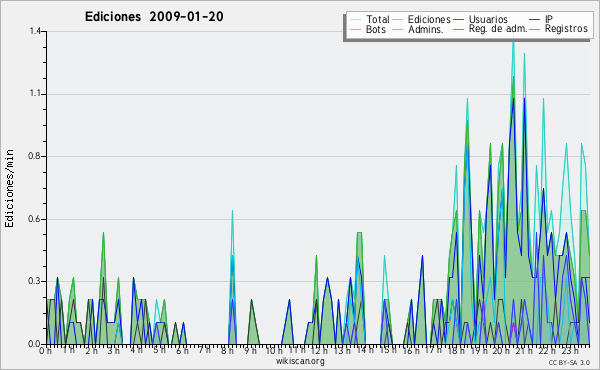This screenshot has height=370, width=600.
Task: Click the 8 h tick on time axis
Action: (227, 350)
